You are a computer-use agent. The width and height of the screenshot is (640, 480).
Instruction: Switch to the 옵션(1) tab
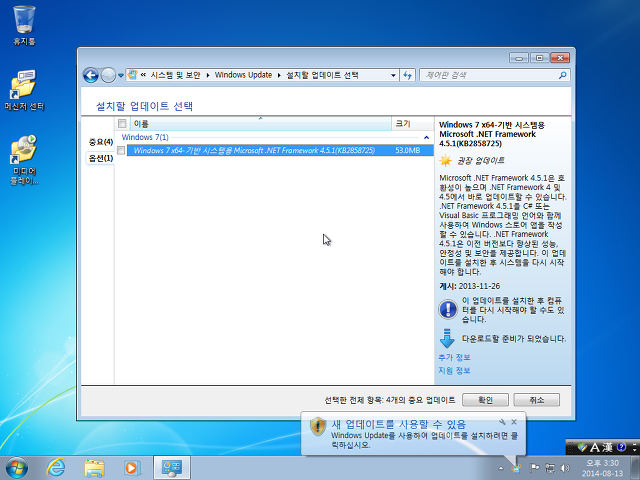100,158
